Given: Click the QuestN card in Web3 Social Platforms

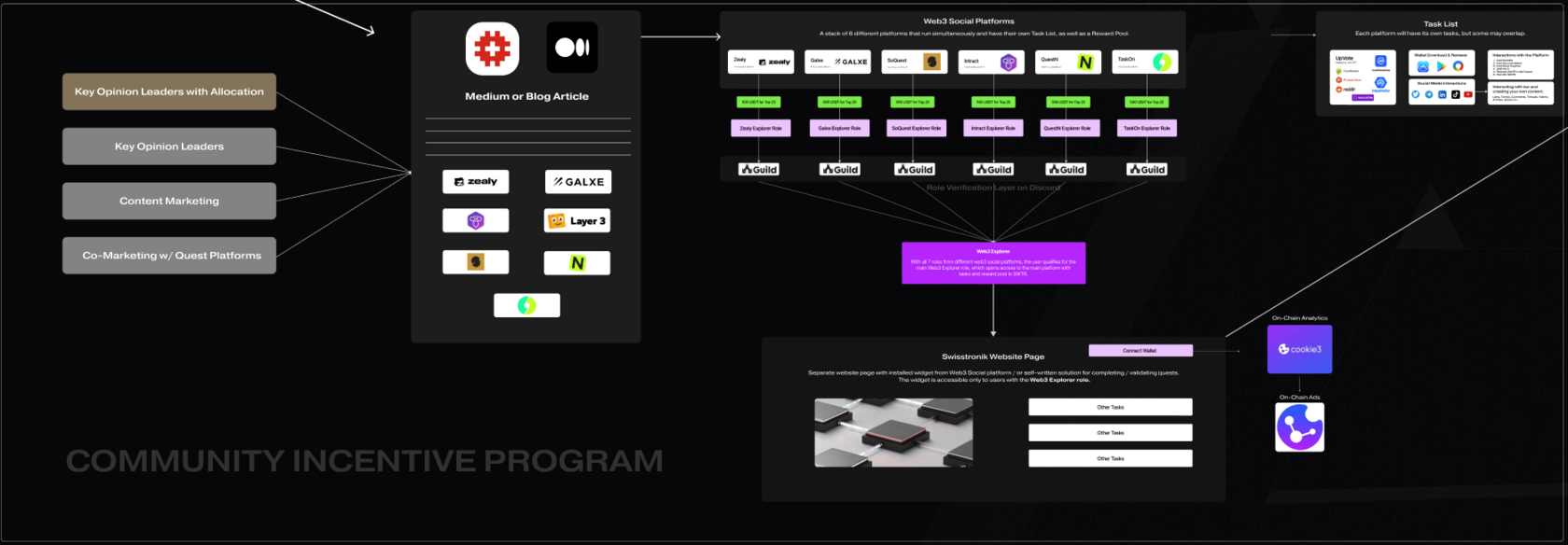Looking at the screenshot, I should pyautogui.click(x=1068, y=62).
